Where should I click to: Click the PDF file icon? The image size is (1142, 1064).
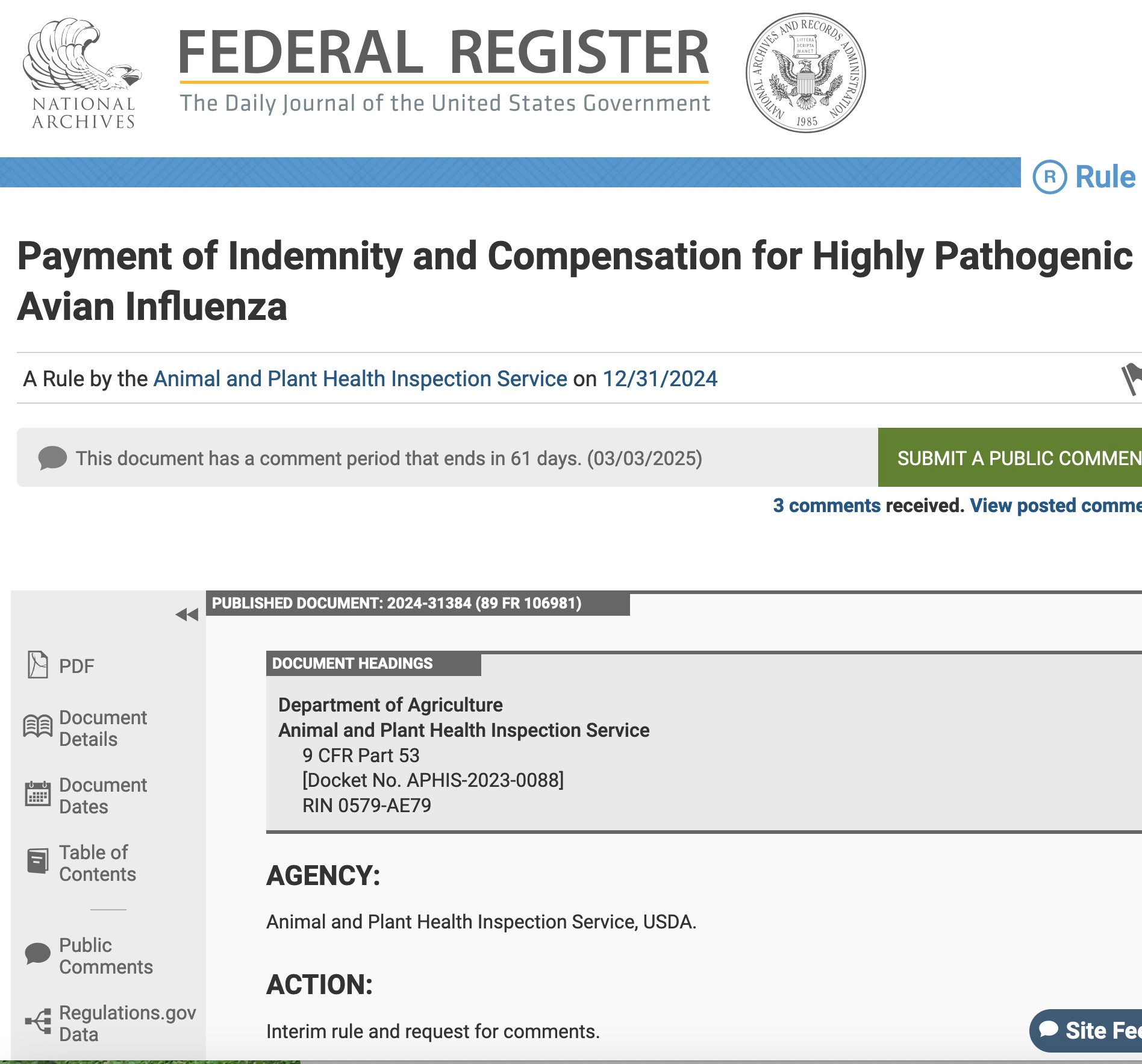pos(38,665)
